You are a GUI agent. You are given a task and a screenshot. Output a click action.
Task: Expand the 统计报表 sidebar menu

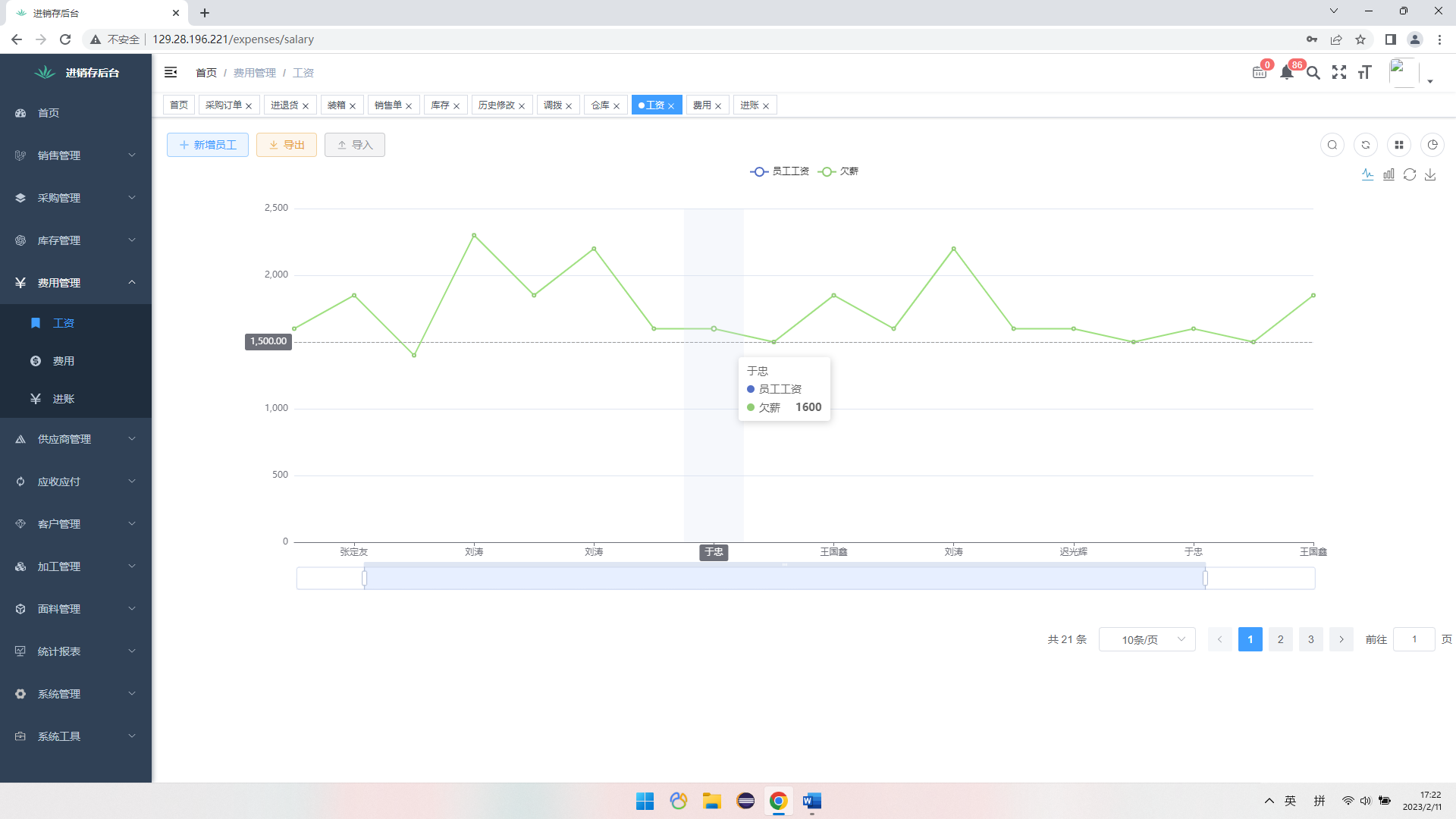pyautogui.click(x=76, y=651)
